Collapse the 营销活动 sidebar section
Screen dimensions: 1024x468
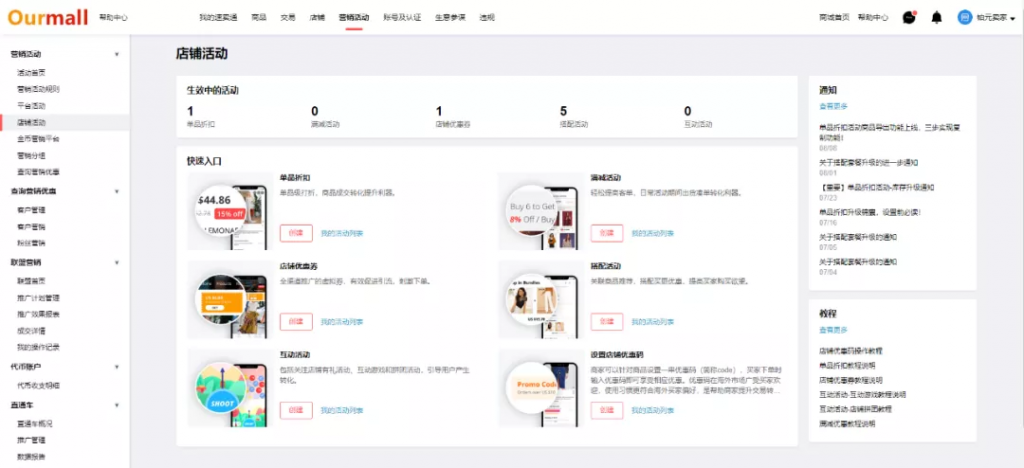point(117,54)
